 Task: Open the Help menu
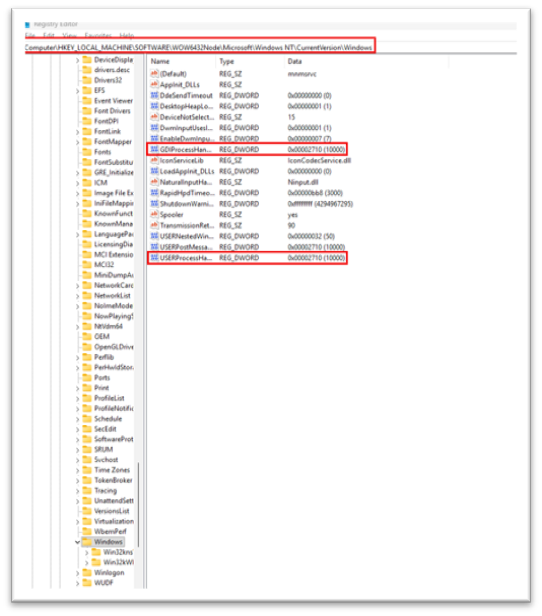pos(126,35)
